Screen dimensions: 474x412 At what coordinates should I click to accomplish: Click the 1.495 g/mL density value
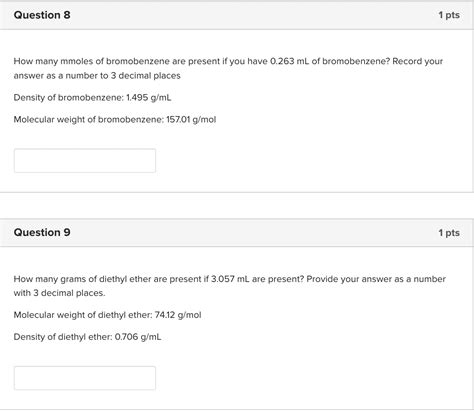click(149, 98)
